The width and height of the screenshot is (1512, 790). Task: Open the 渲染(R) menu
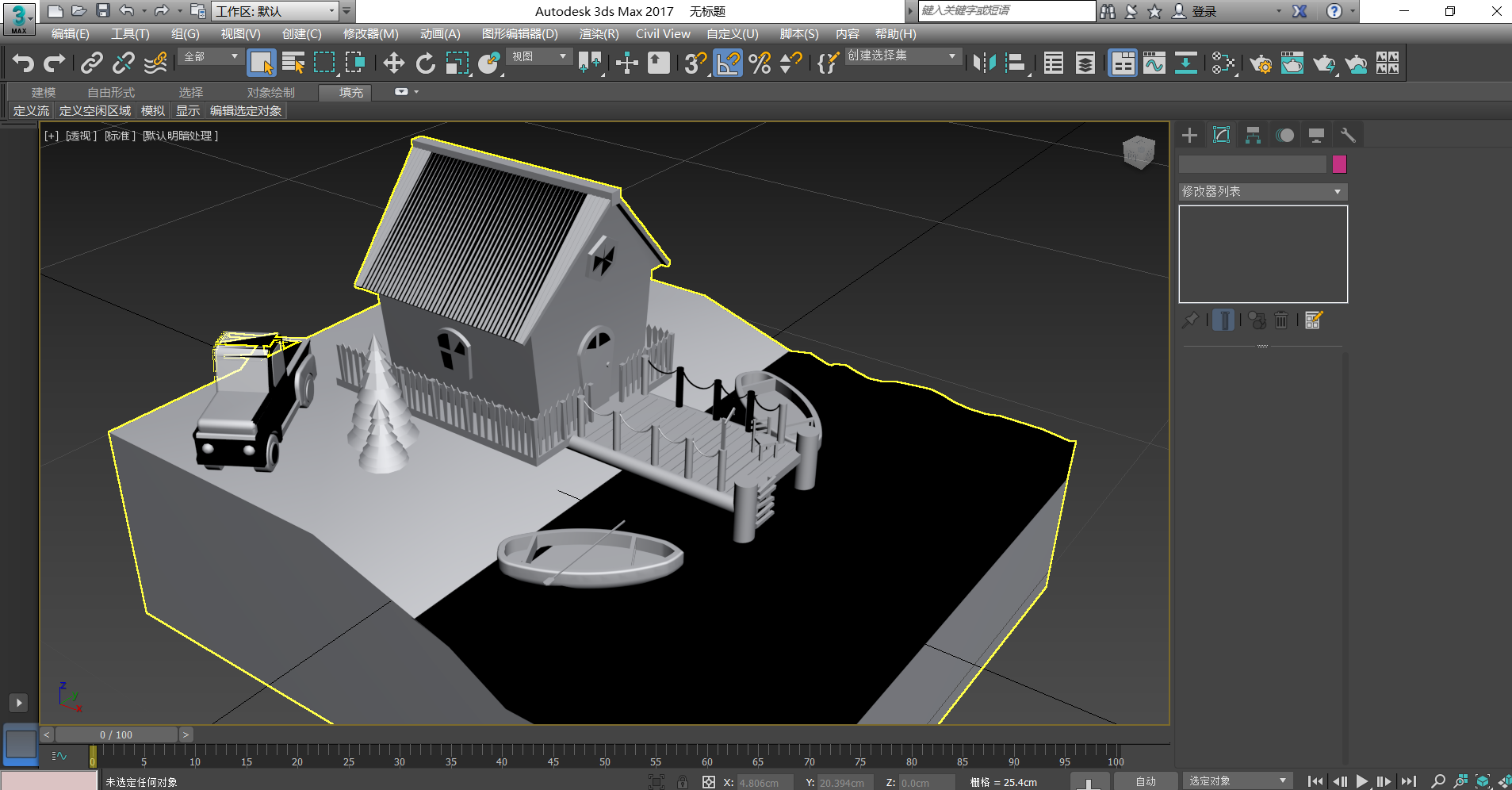click(x=599, y=33)
